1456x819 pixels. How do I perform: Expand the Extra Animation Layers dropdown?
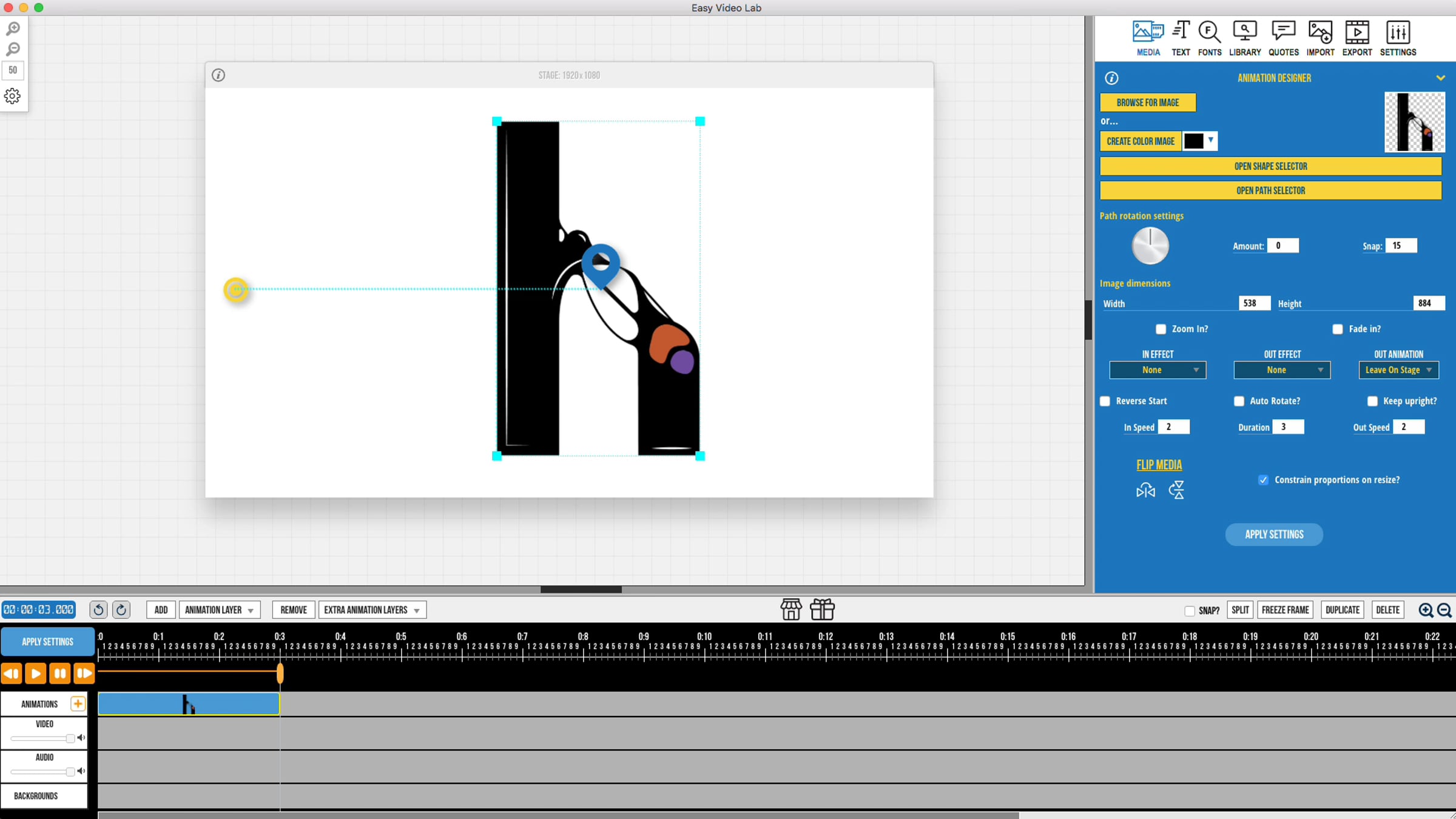[x=372, y=610]
